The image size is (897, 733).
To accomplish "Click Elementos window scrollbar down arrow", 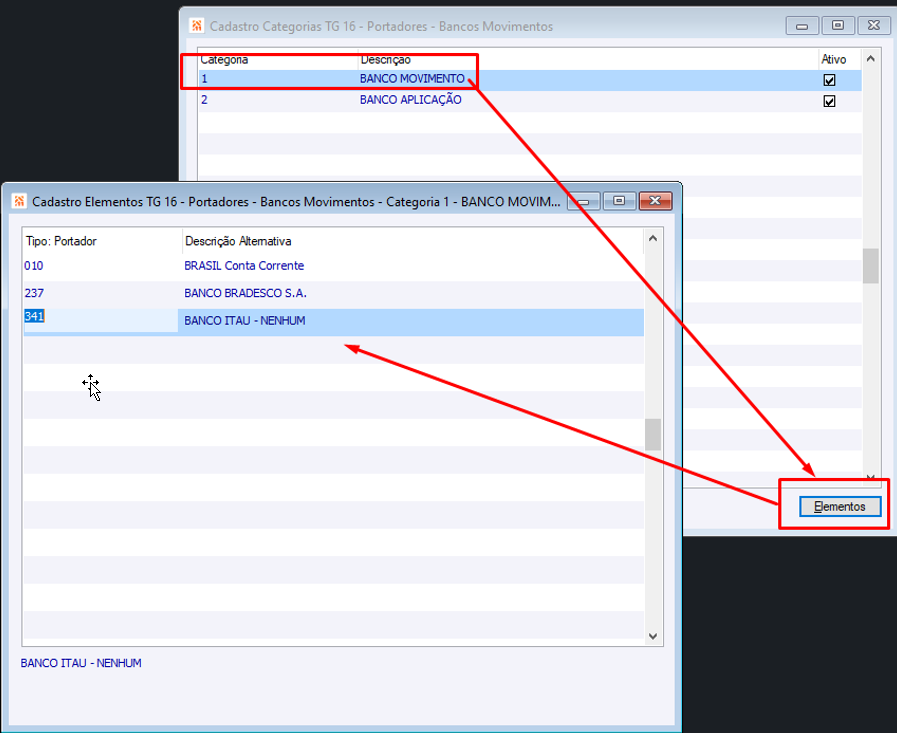I will 653,636.
